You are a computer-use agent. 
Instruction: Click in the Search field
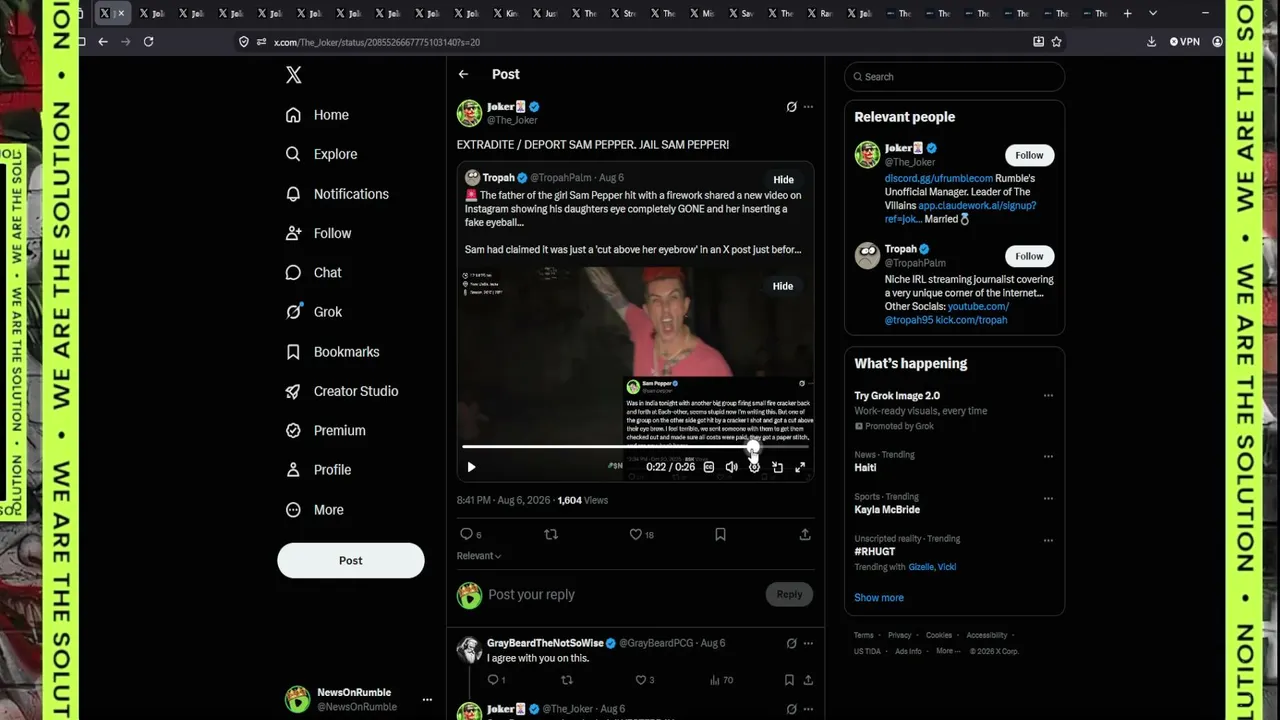(954, 77)
